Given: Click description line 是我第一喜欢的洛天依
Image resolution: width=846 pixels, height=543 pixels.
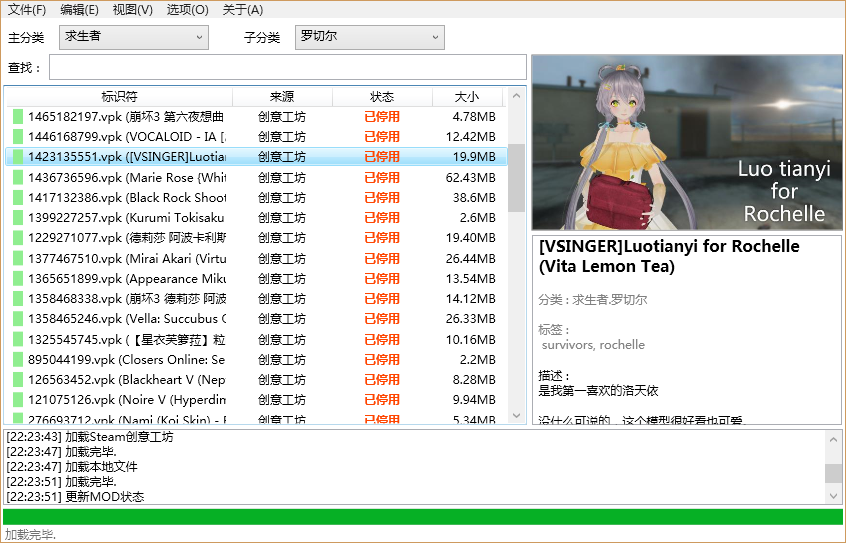Looking at the screenshot, I should pos(598,390).
